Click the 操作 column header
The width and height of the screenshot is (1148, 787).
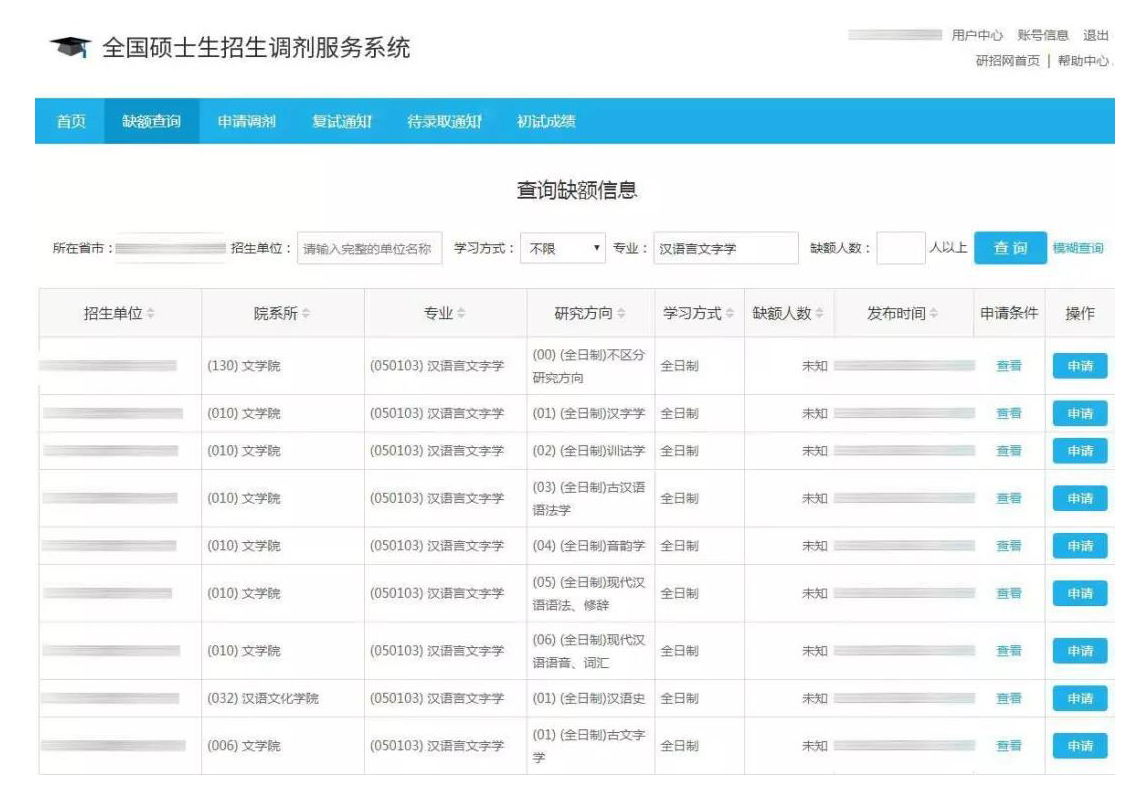coord(1080,313)
